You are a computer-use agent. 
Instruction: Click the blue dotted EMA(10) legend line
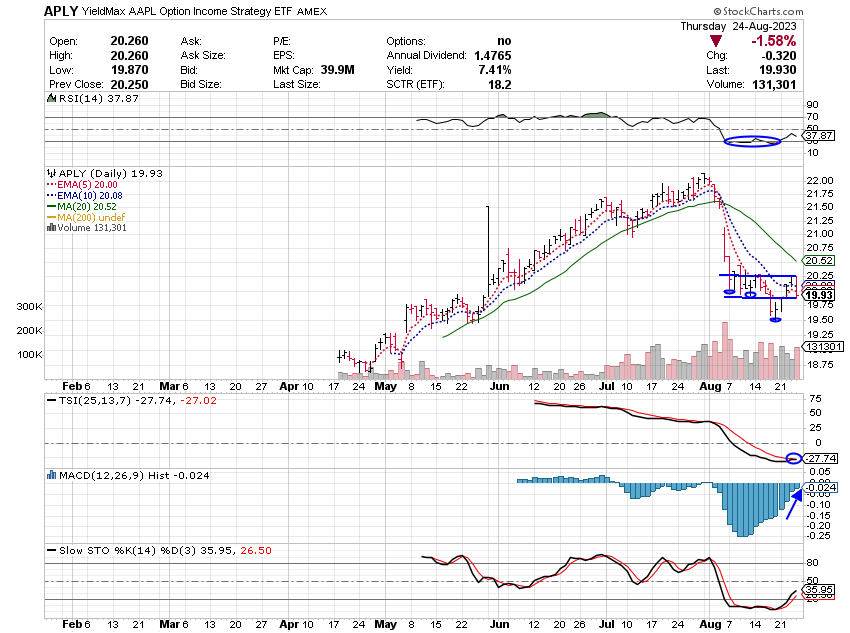(51, 196)
